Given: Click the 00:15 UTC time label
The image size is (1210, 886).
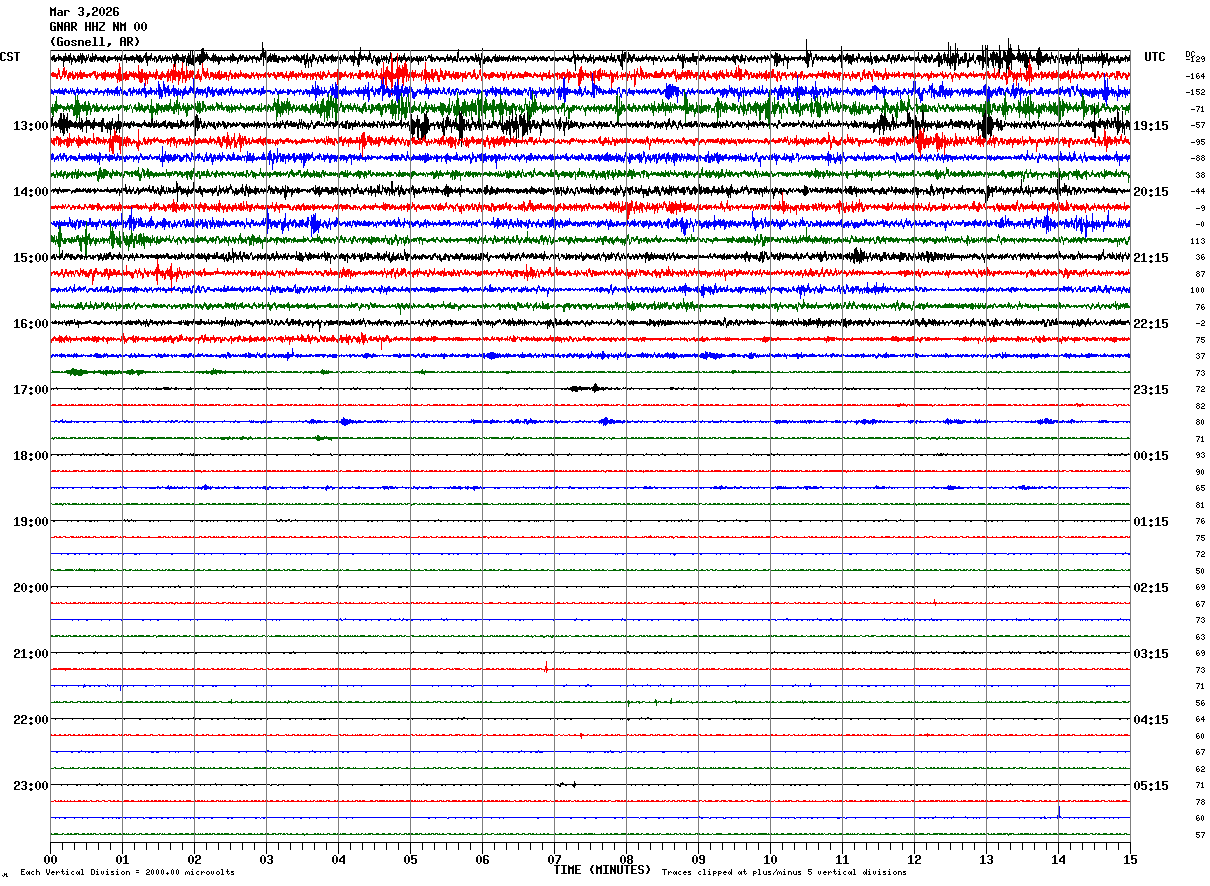Looking at the screenshot, I should pos(1151,456).
